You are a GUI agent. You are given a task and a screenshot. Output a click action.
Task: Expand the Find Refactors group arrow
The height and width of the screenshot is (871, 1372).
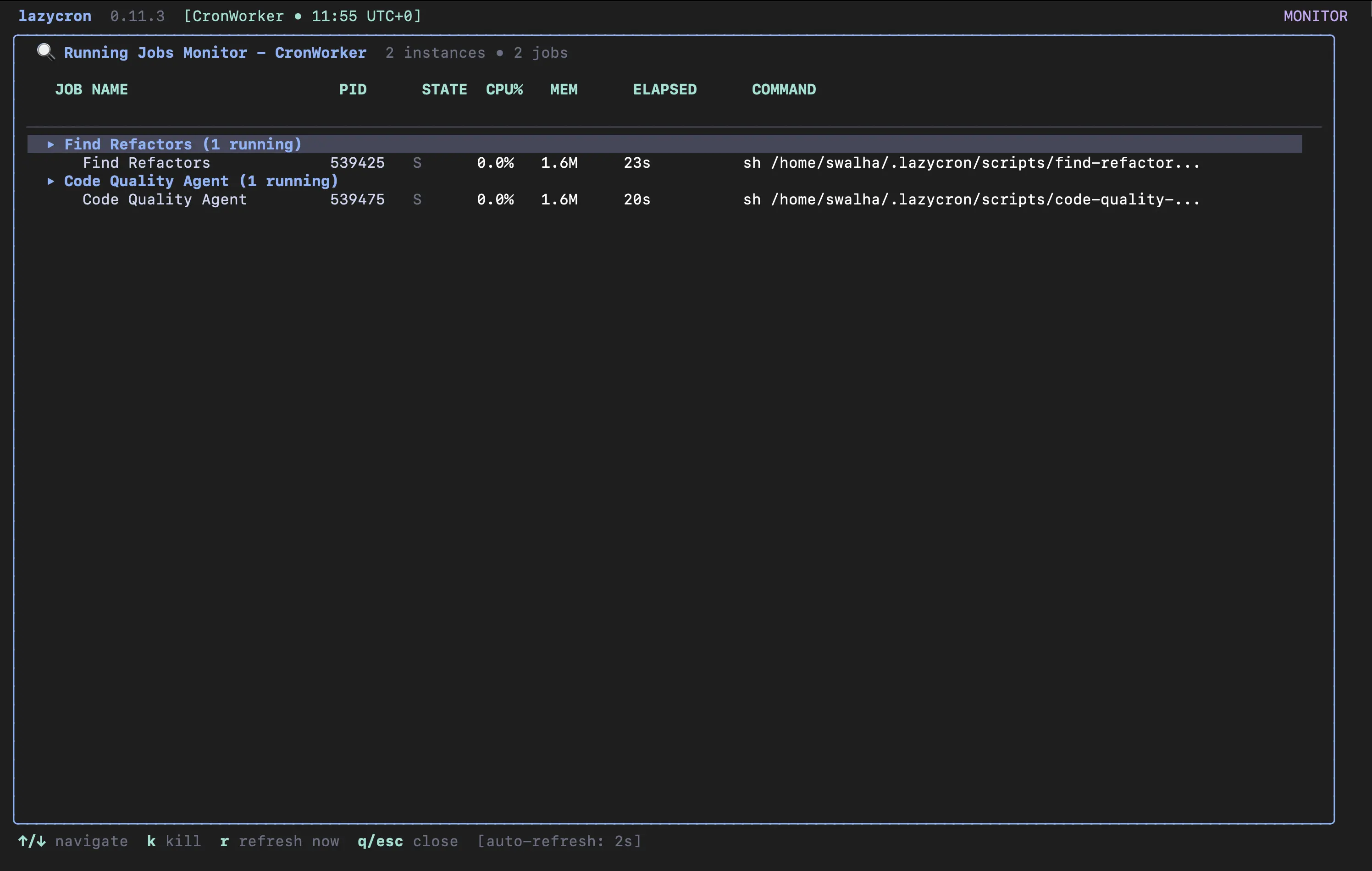pos(51,145)
